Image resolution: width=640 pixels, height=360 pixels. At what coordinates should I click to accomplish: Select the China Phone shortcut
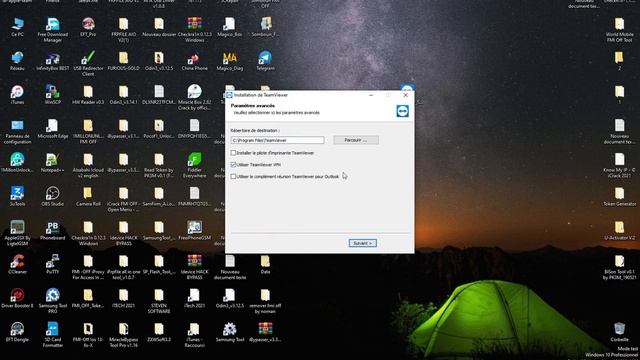coord(194,62)
